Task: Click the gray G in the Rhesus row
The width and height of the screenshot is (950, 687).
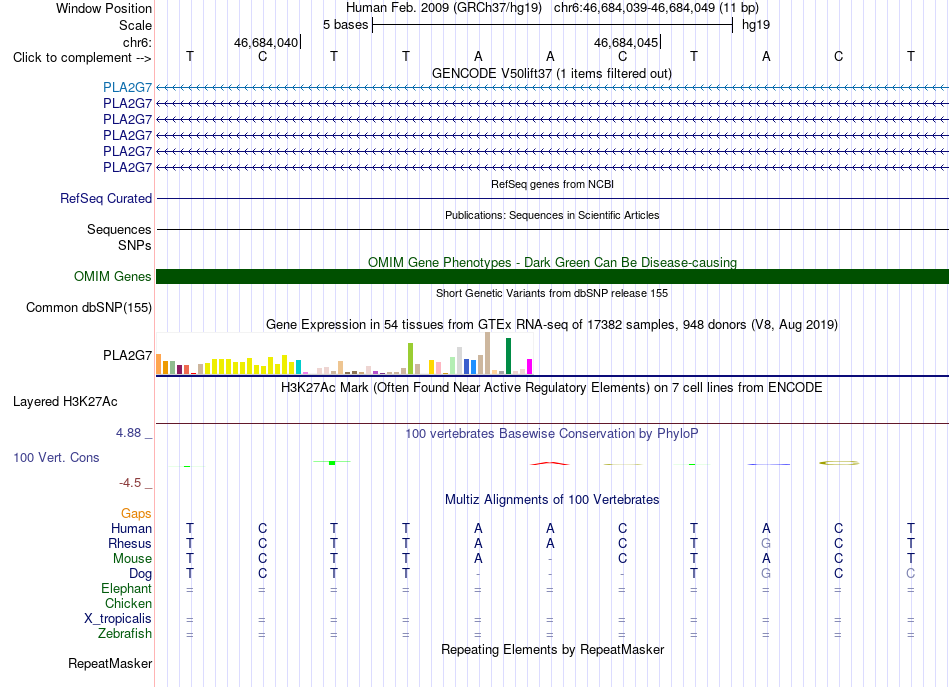Action: (766, 543)
